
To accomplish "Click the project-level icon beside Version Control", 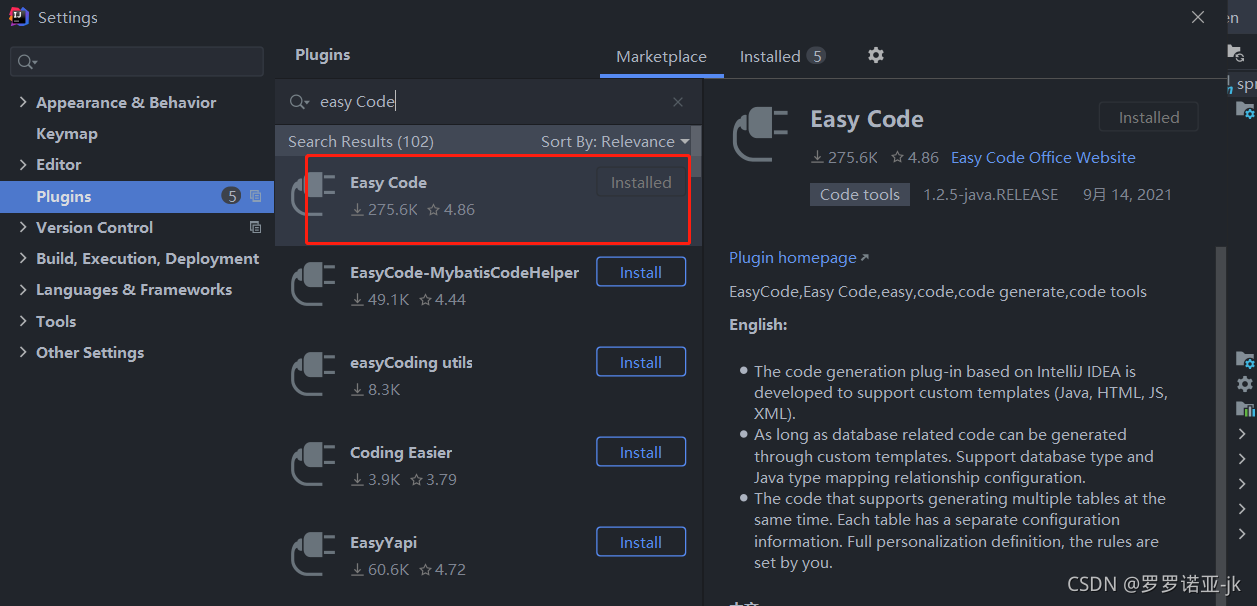I will click(x=255, y=227).
